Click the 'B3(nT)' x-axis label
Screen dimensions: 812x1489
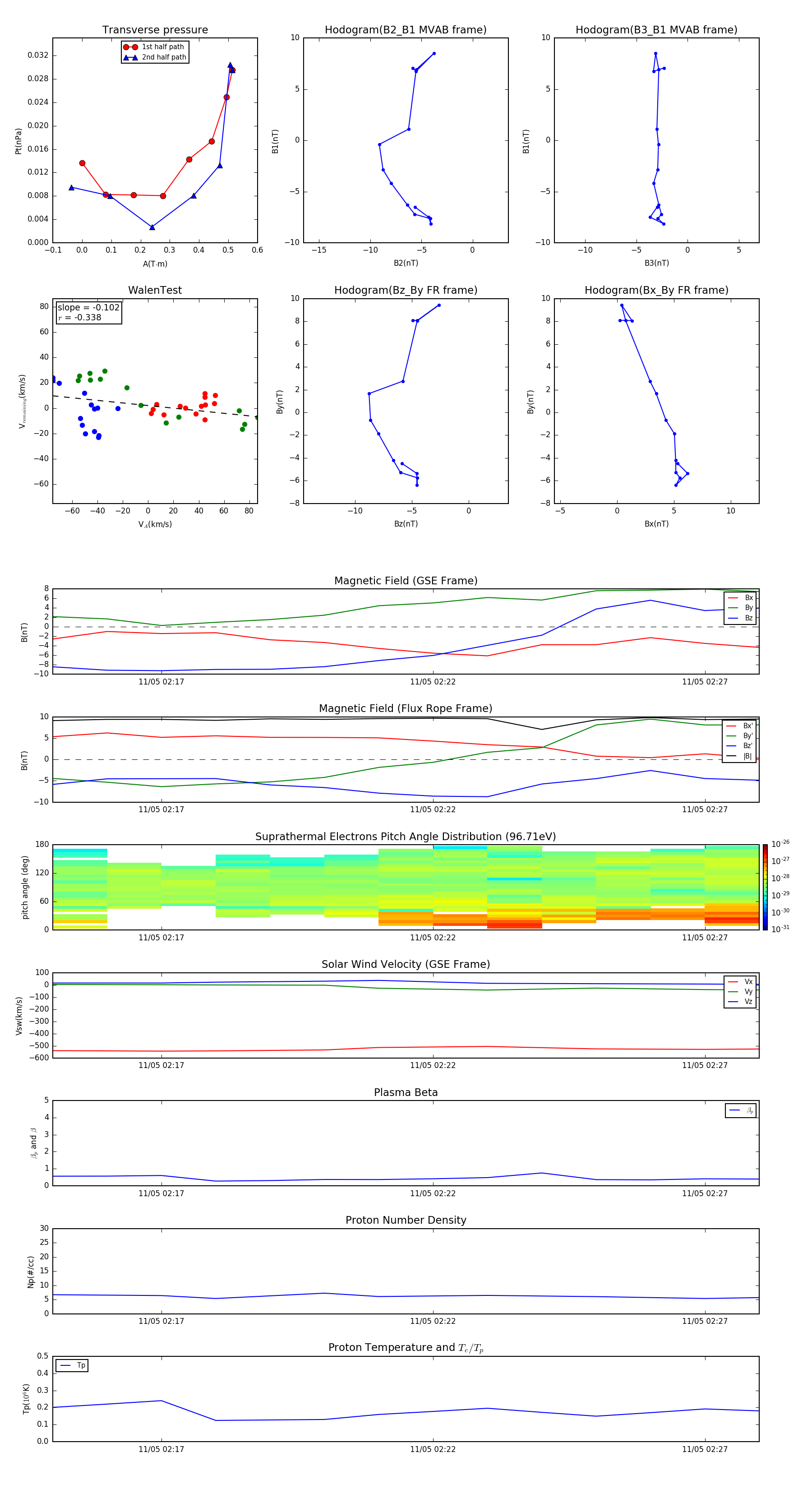pyautogui.click(x=656, y=263)
